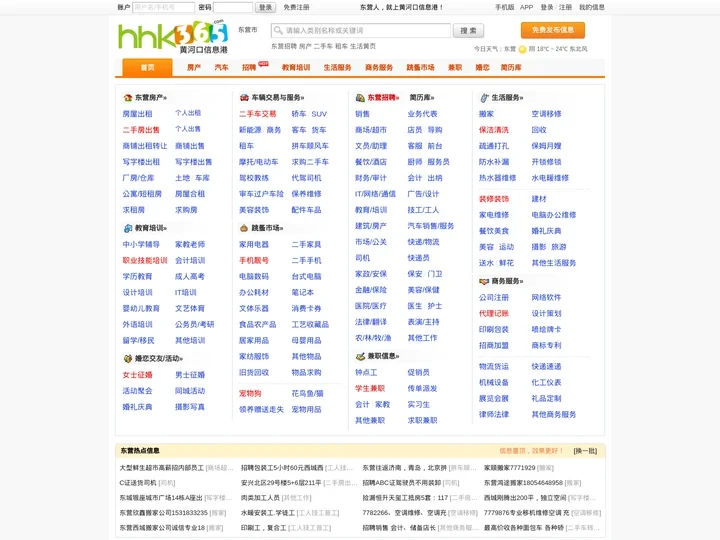Open listing 家顺搬家7771929

pos(510,468)
